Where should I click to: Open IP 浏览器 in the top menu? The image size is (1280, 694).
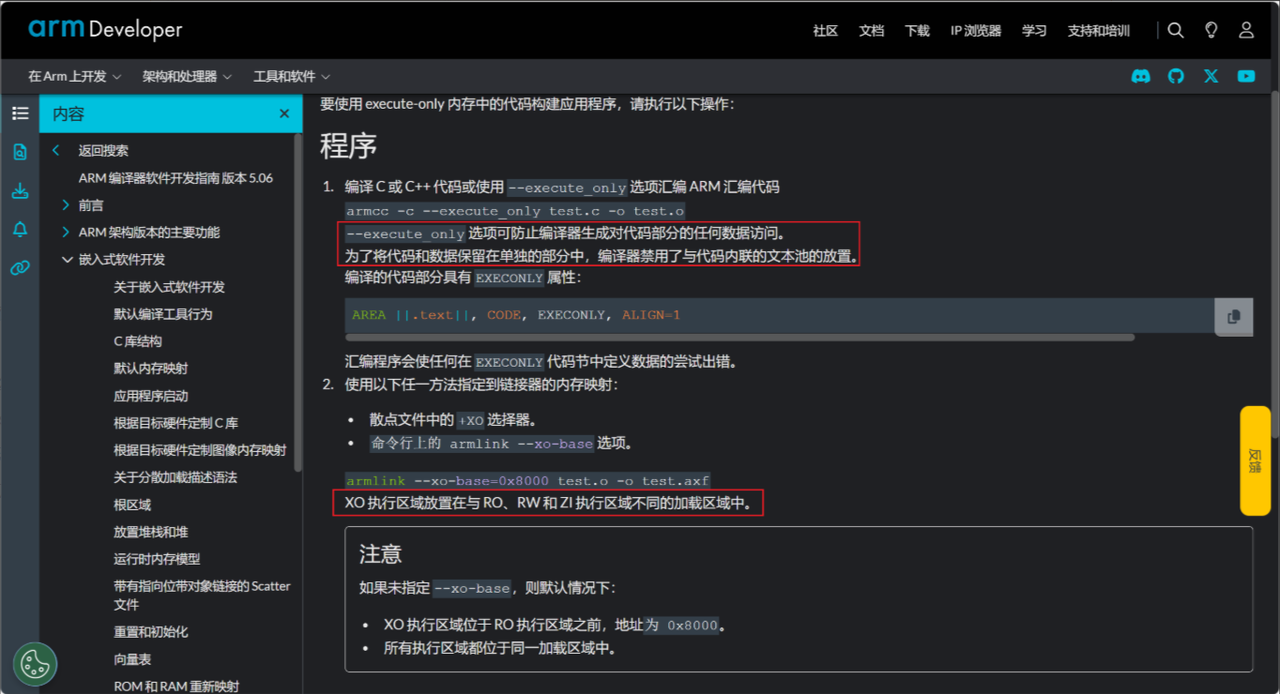click(975, 31)
